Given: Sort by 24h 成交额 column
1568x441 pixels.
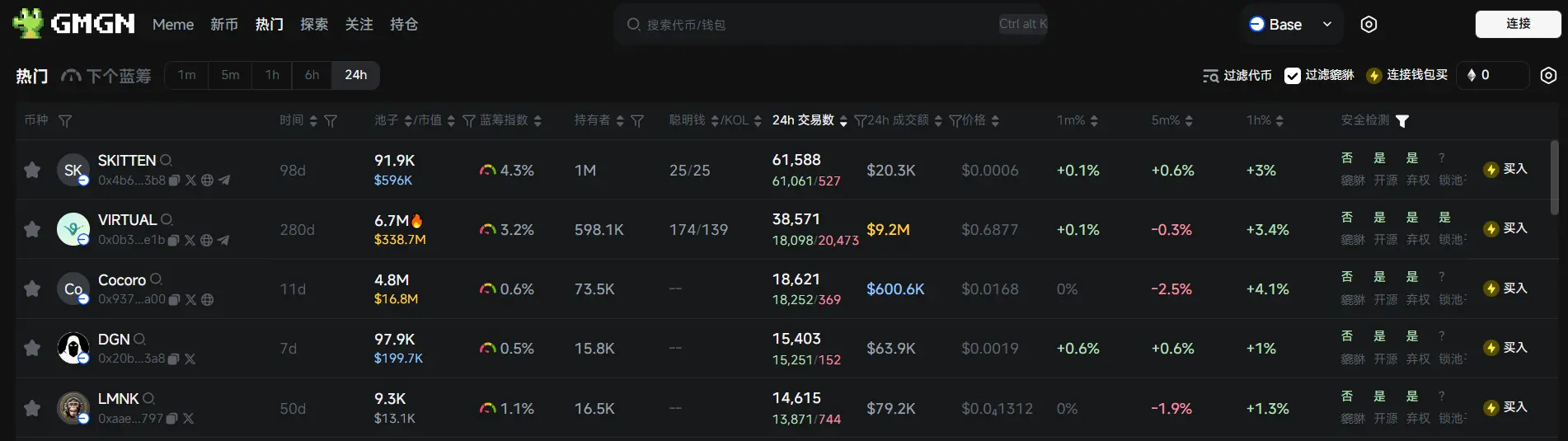Looking at the screenshot, I should (x=937, y=120).
